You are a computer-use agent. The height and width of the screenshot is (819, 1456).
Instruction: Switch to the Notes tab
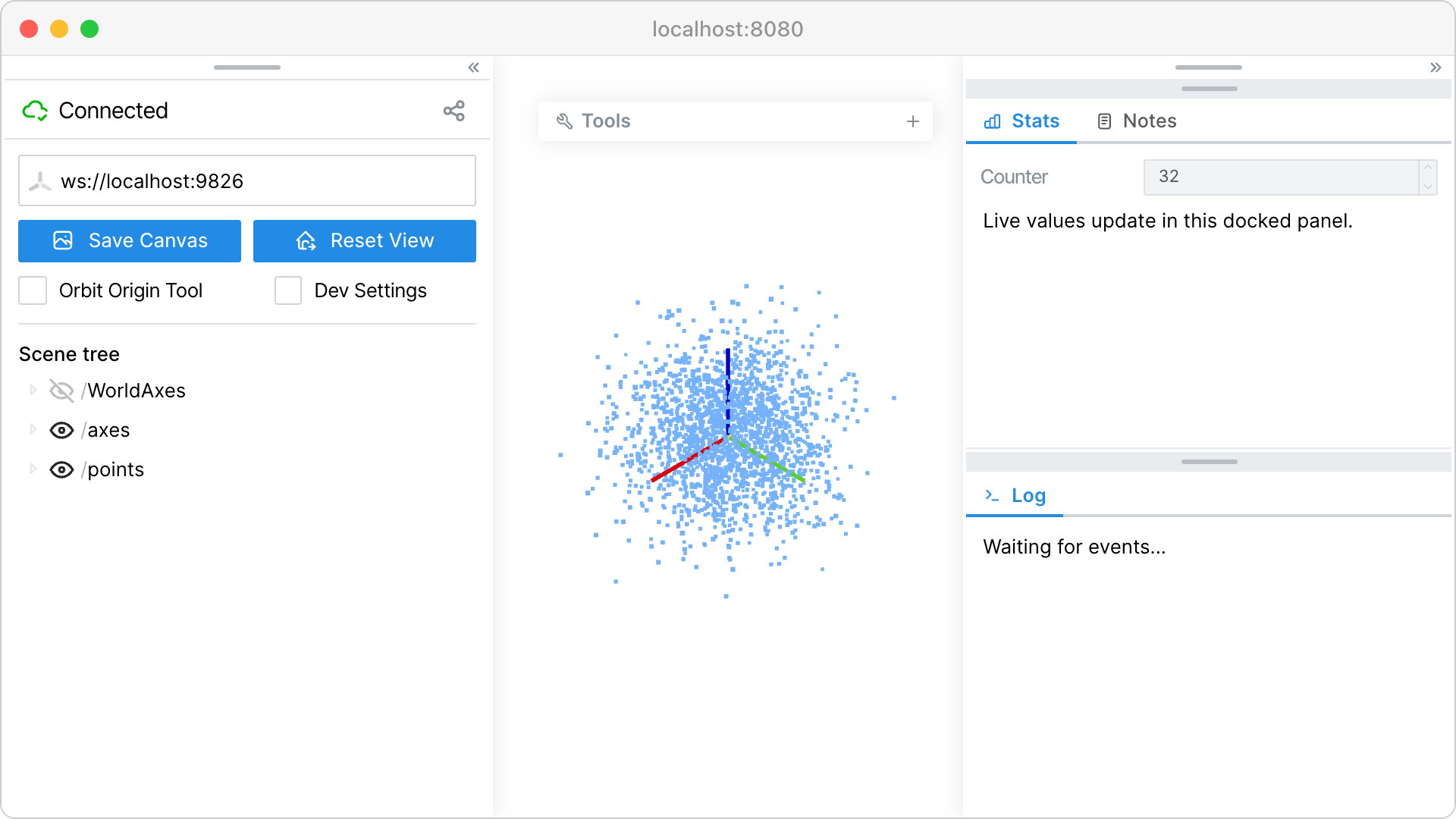click(1137, 121)
